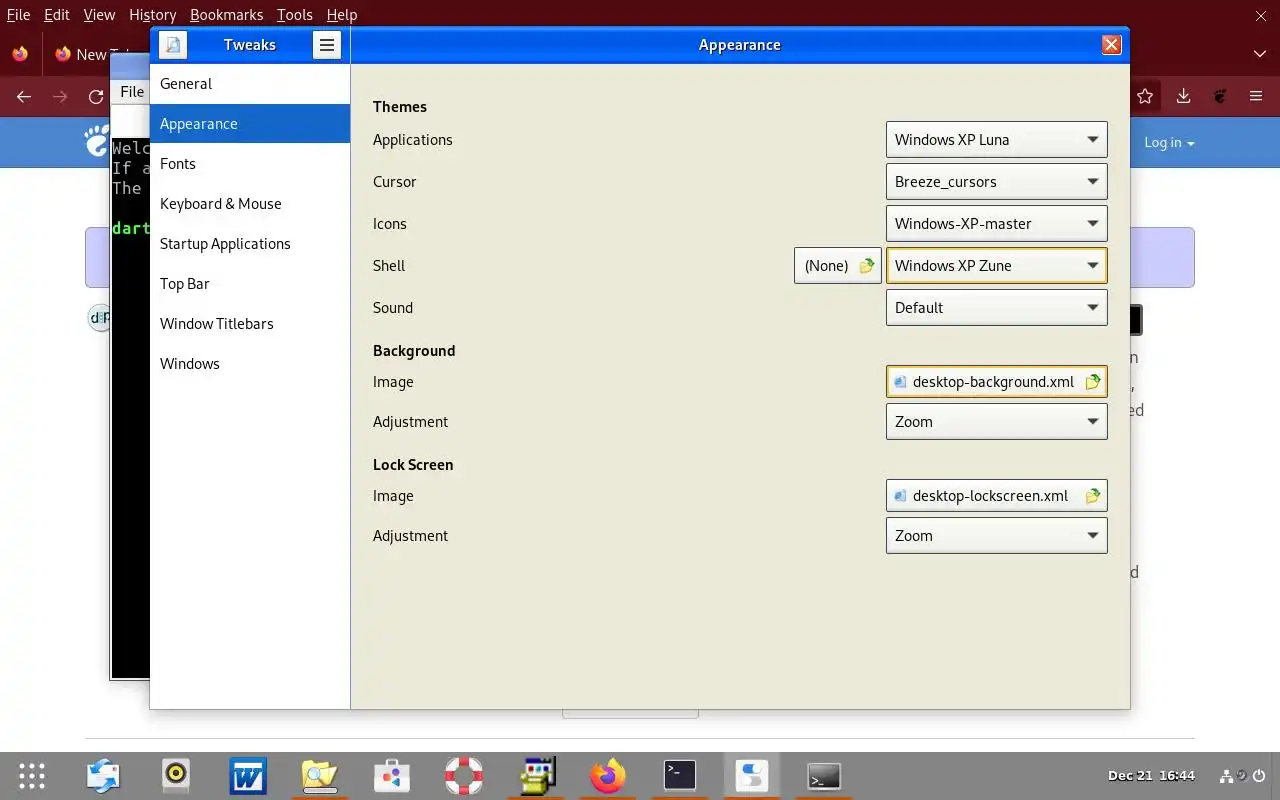The height and width of the screenshot is (800, 1280).
Task: Select Appearance in Tweaks sidebar
Action: click(250, 124)
